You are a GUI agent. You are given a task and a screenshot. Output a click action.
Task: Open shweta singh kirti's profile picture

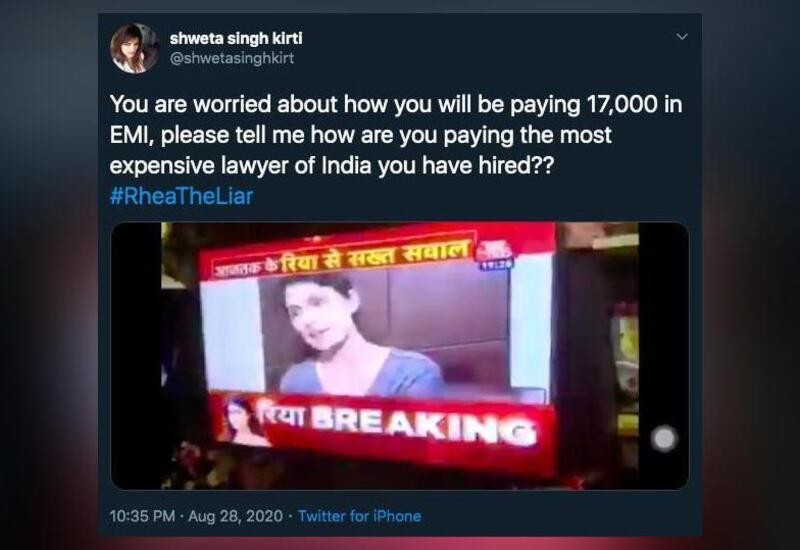tap(135, 48)
